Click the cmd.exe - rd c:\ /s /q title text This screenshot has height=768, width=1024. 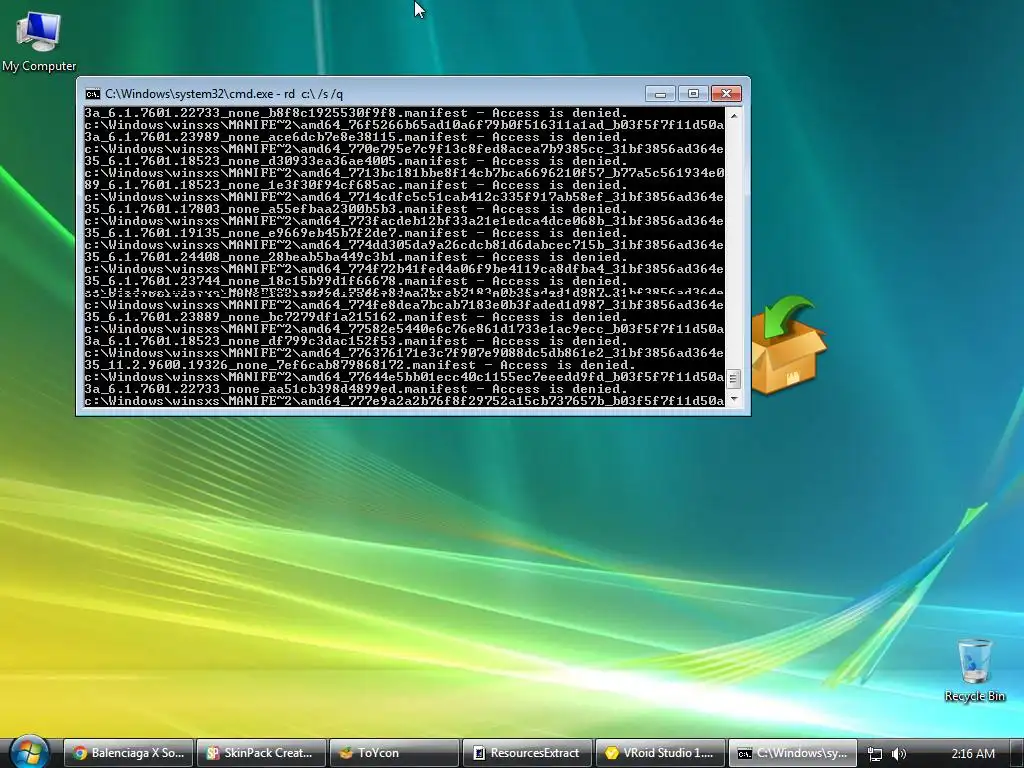click(x=223, y=94)
